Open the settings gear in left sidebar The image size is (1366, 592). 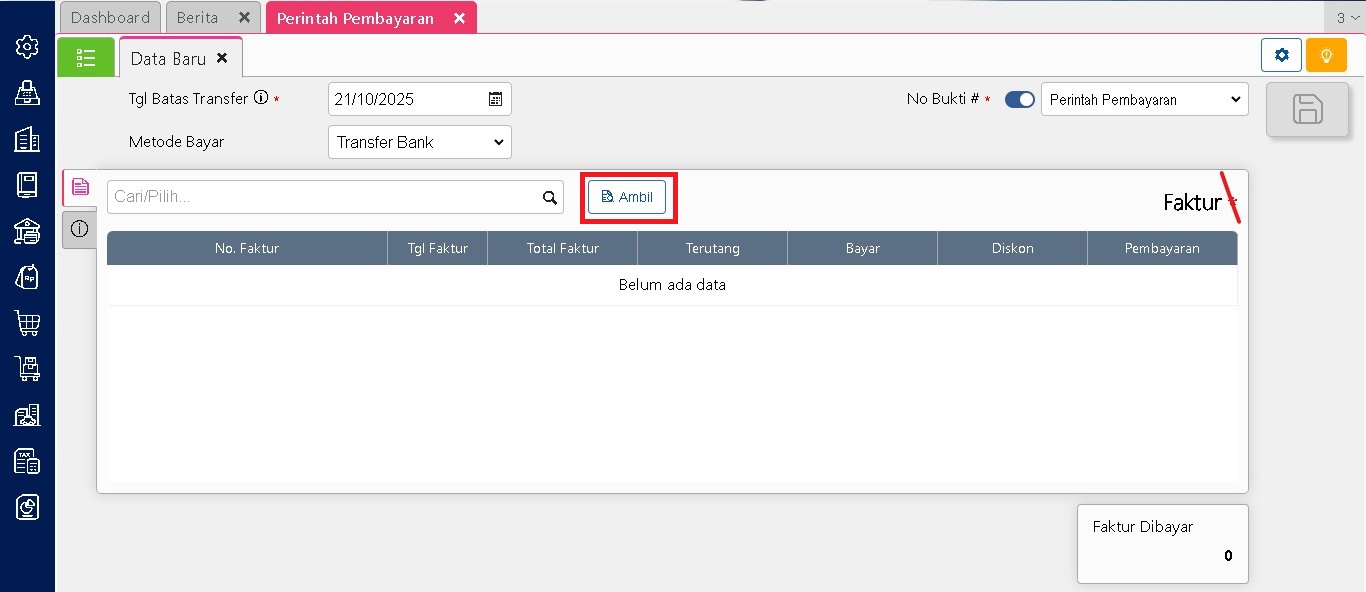click(x=27, y=47)
